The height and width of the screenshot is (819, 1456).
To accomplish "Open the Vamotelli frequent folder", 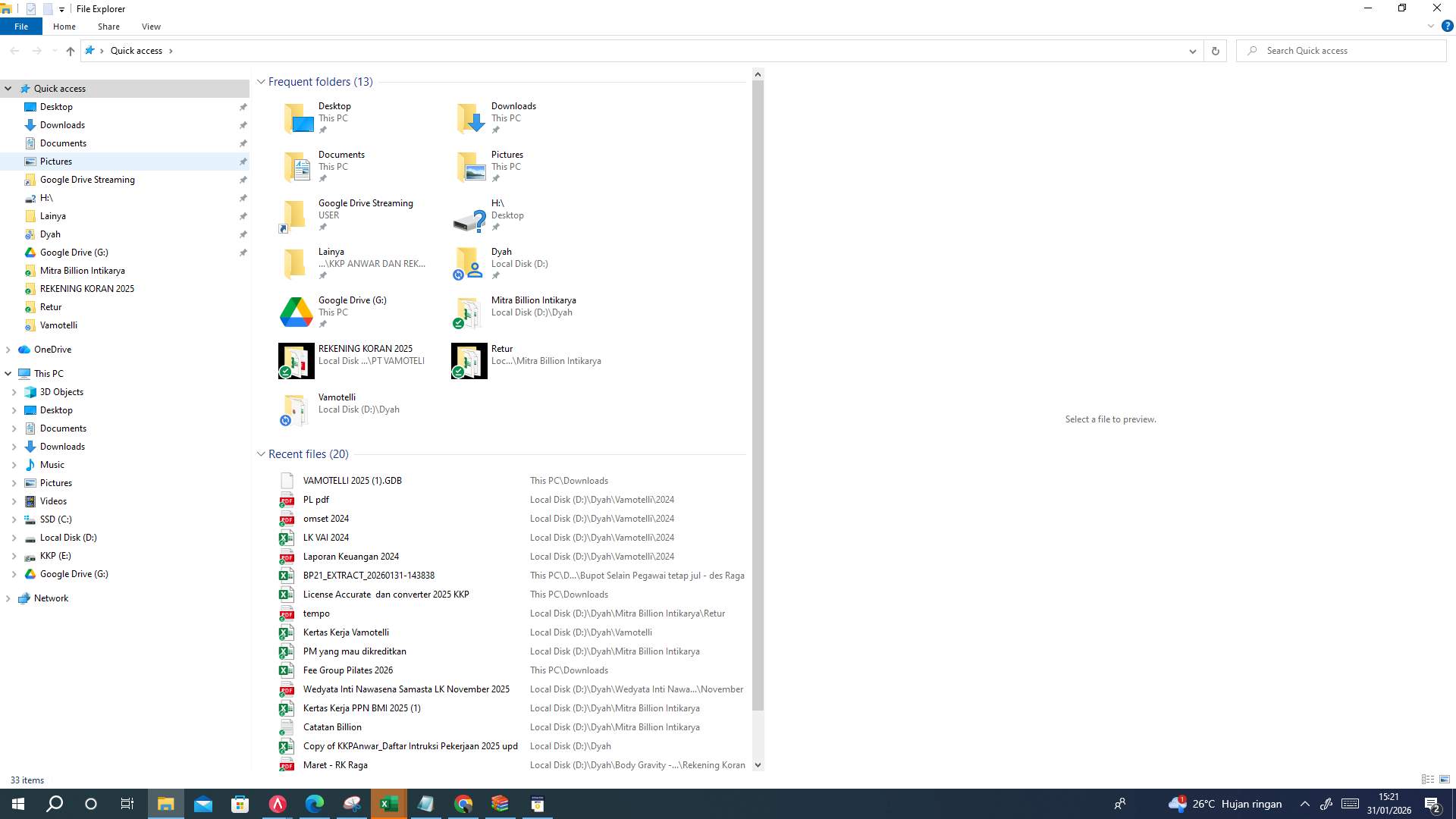I will pyautogui.click(x=337, y=397).
